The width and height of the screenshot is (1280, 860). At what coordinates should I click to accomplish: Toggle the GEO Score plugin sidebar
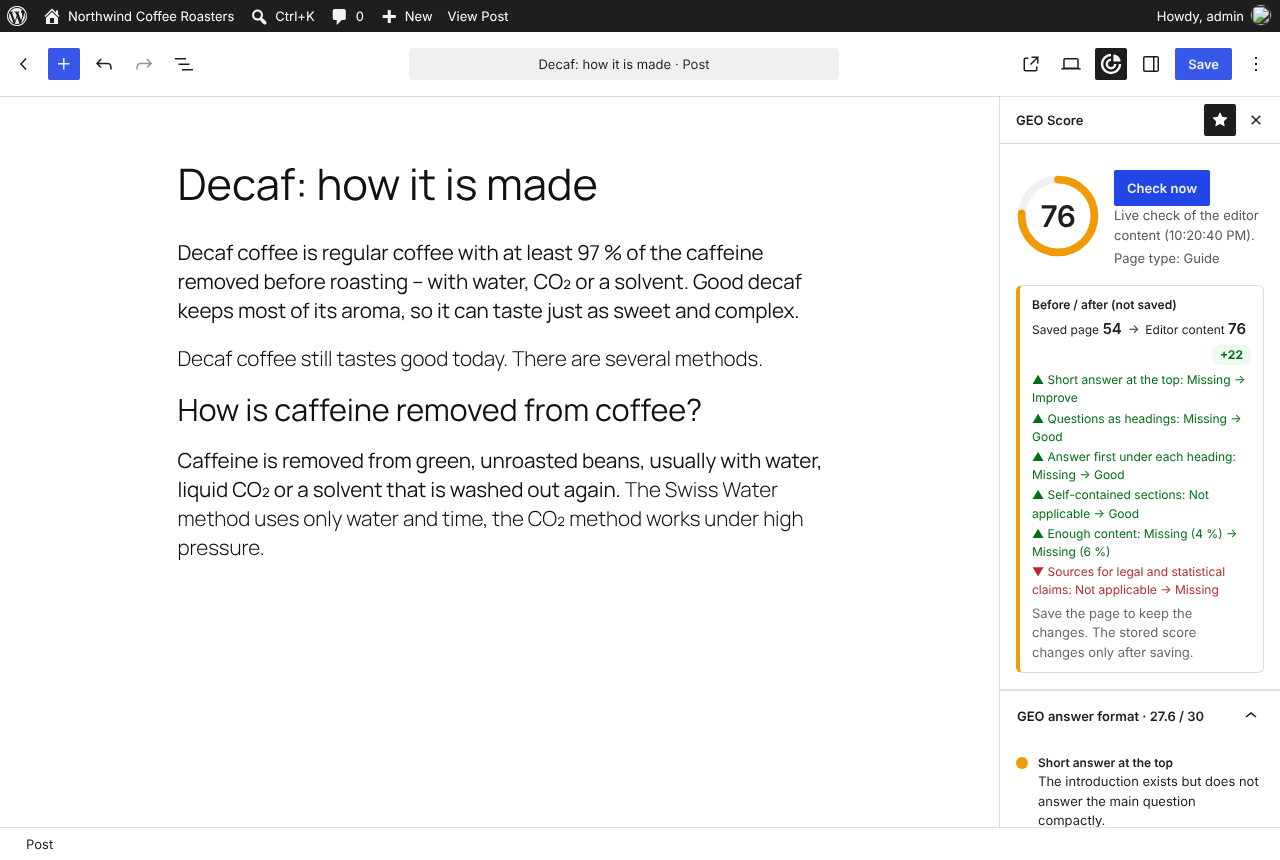(1111, 64)
